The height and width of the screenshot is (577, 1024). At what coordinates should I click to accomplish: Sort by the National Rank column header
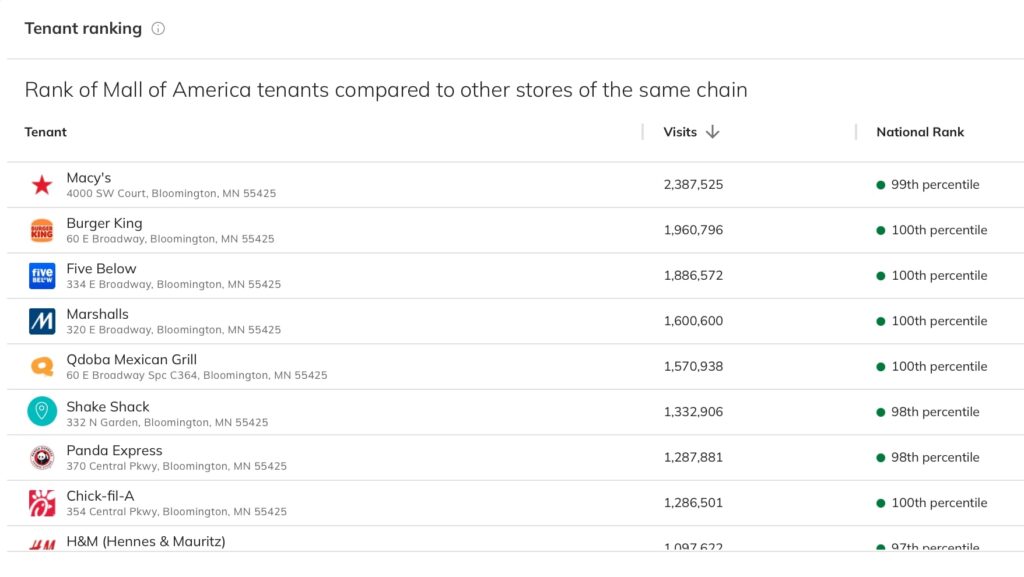919,131
